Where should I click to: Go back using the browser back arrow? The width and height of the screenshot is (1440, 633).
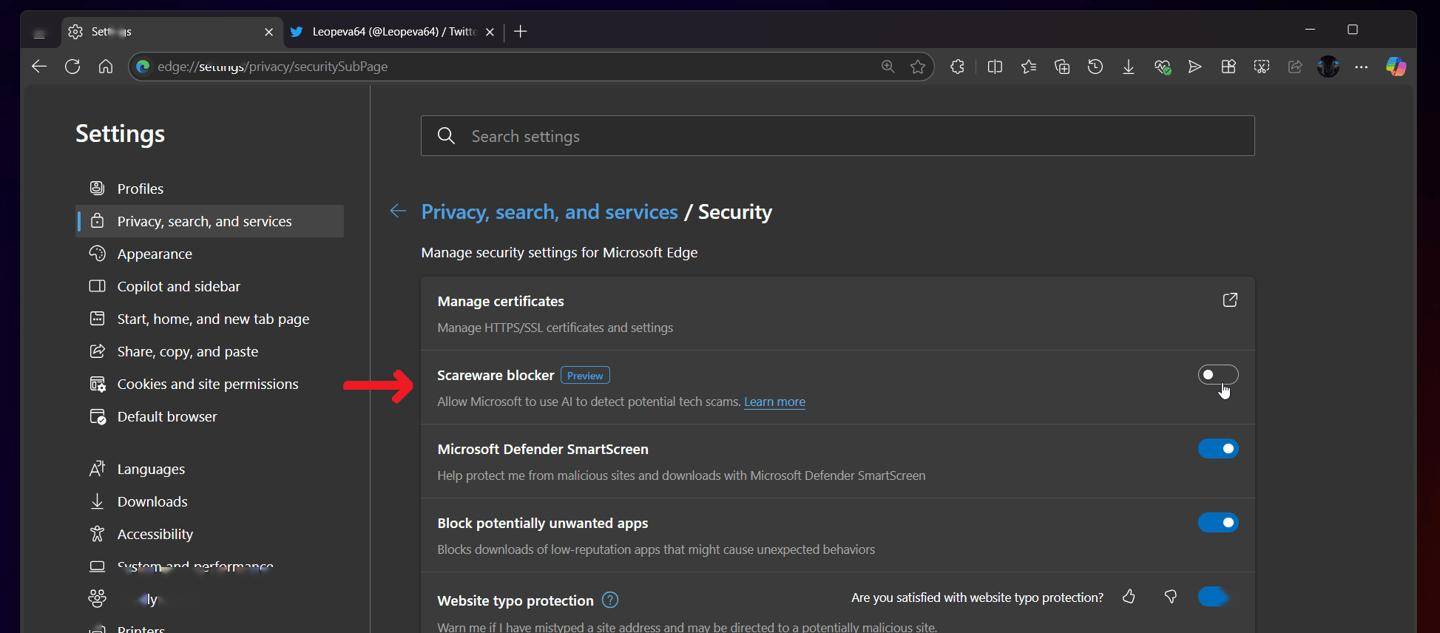[x=39, y=67]
